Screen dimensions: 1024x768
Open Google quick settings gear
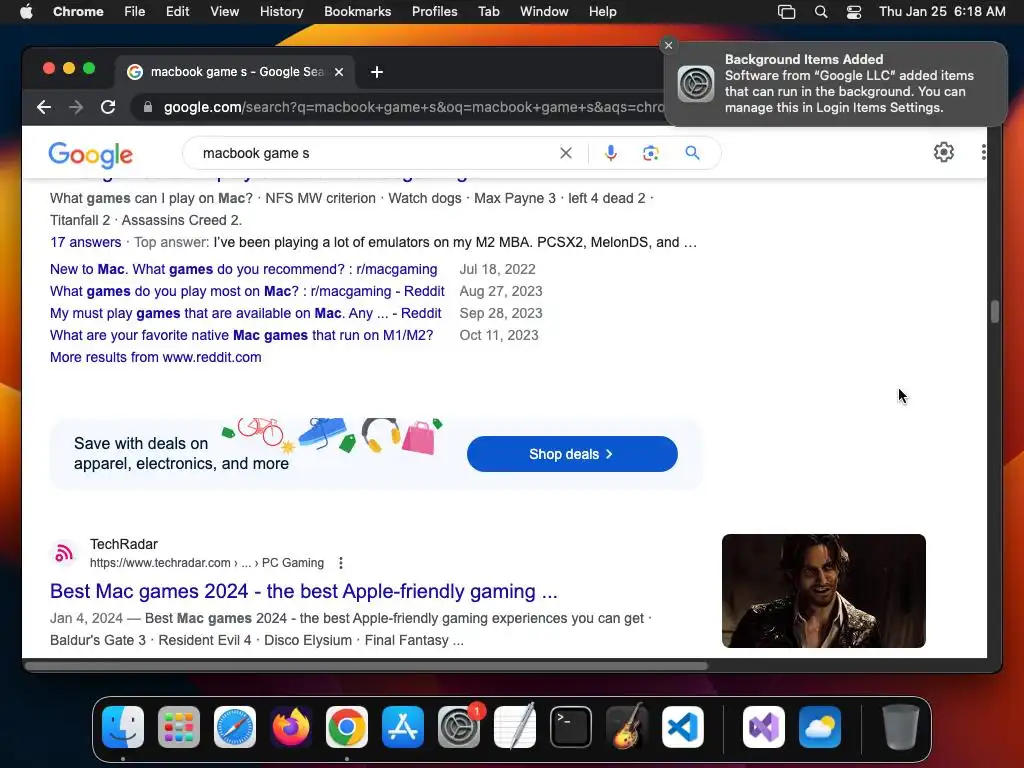(944, 152)
